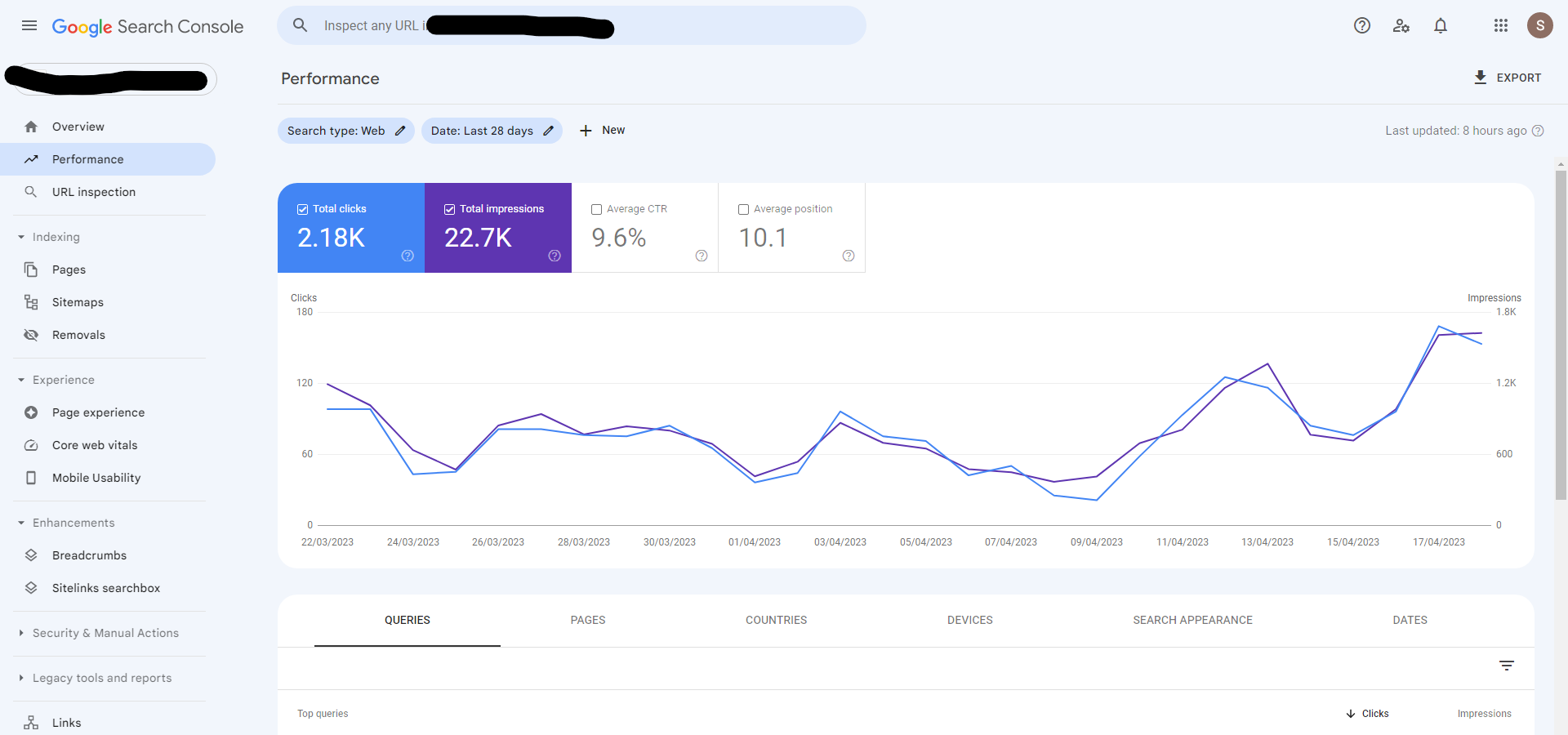This screenshot has height=735, width=1568.
Task: Click the pencil icon on Search type filter
Action: [400, 131]
